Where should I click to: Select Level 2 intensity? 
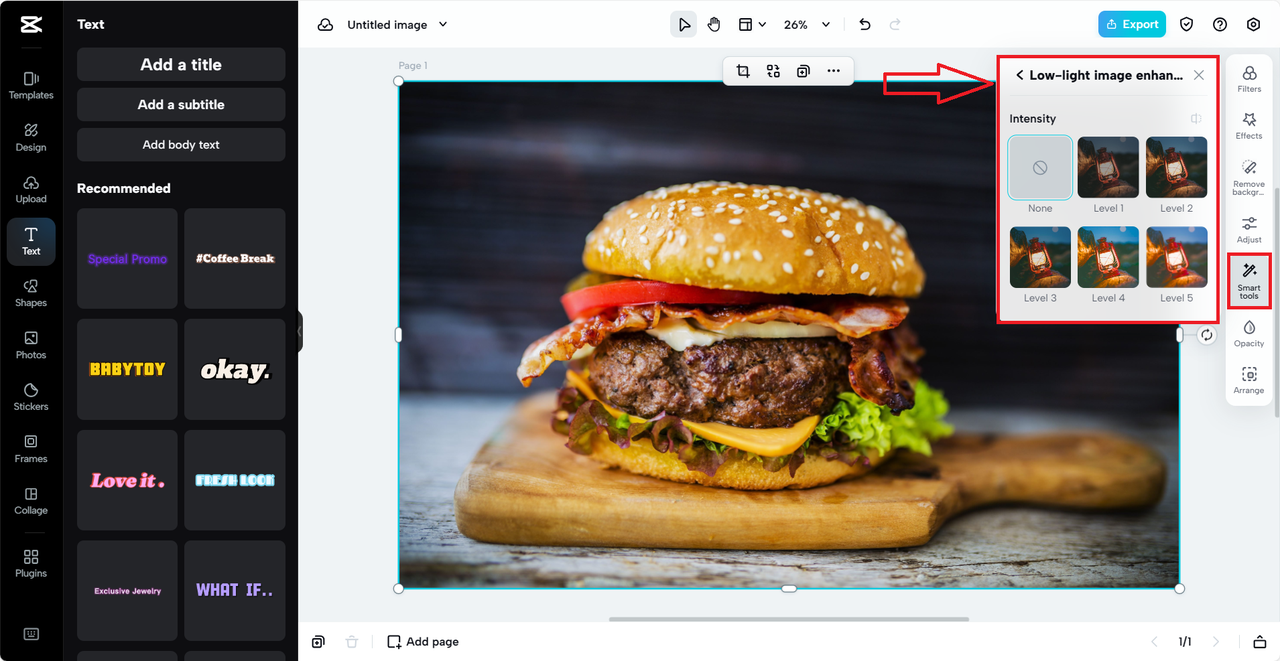click(x=1176, y=168)
